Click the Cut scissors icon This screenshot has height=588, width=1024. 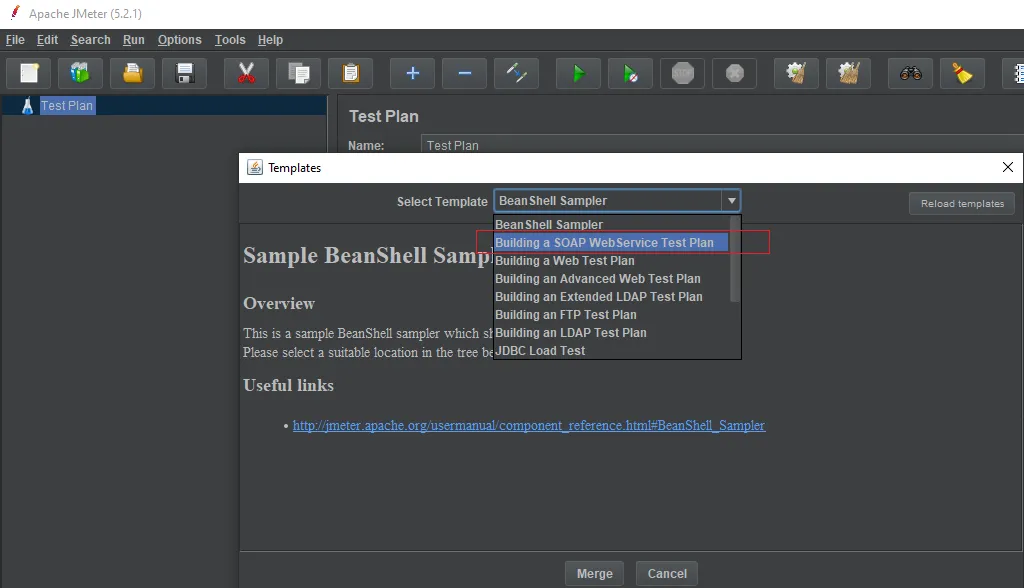(246, 73)
